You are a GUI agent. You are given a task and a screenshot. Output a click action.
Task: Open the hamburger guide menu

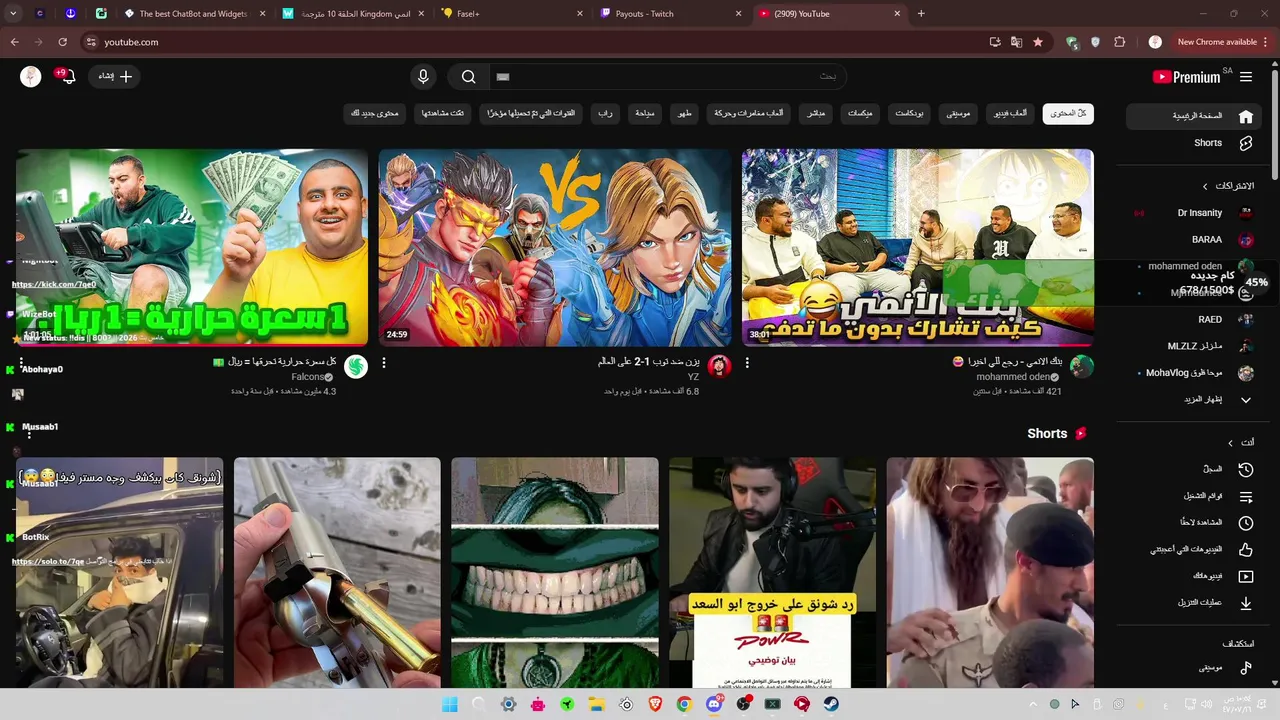1246,77
